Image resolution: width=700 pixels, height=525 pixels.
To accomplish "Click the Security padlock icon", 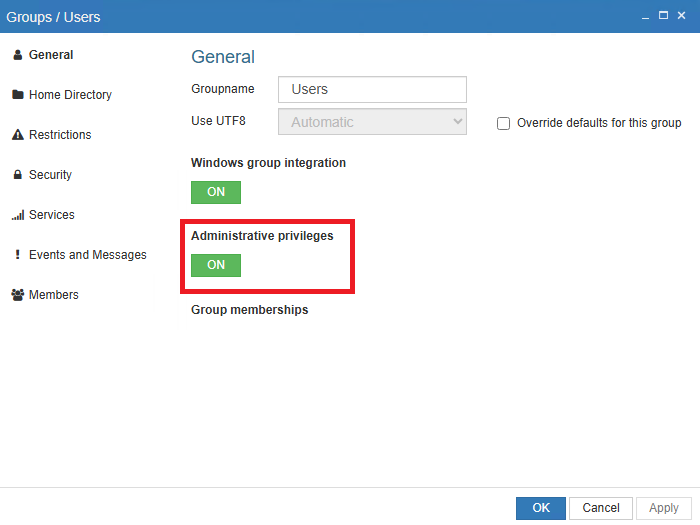I will [17, 175].
